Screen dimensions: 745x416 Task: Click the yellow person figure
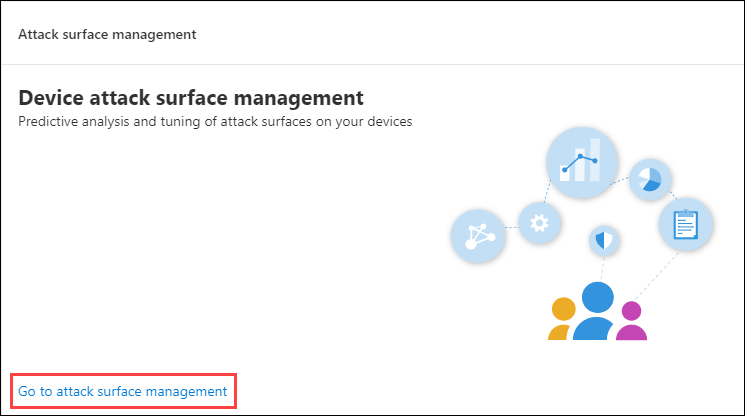tap(561, 318)
